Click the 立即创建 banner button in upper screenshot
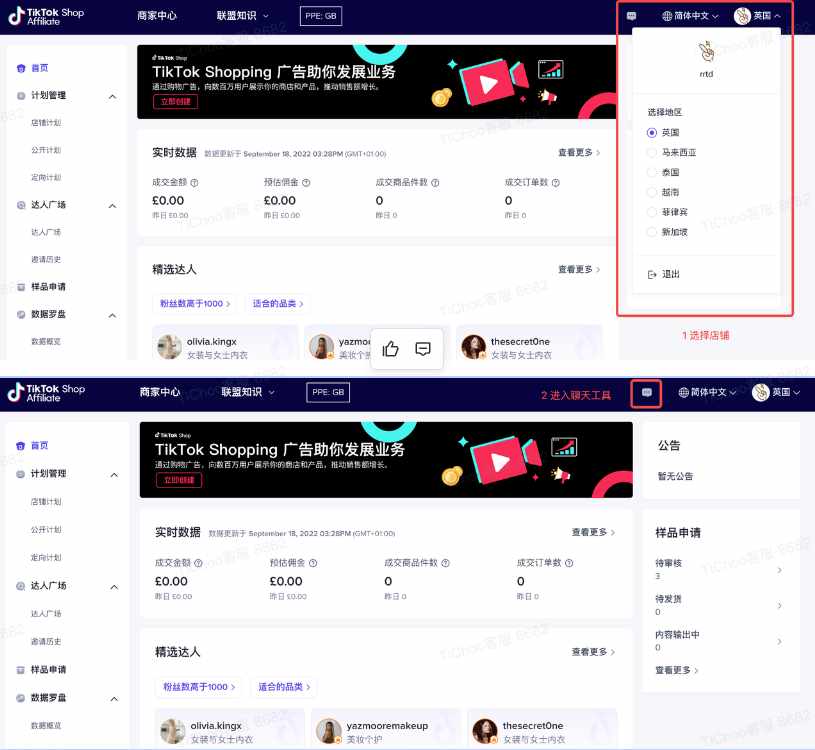815x750 pixels. pos(176,102)
